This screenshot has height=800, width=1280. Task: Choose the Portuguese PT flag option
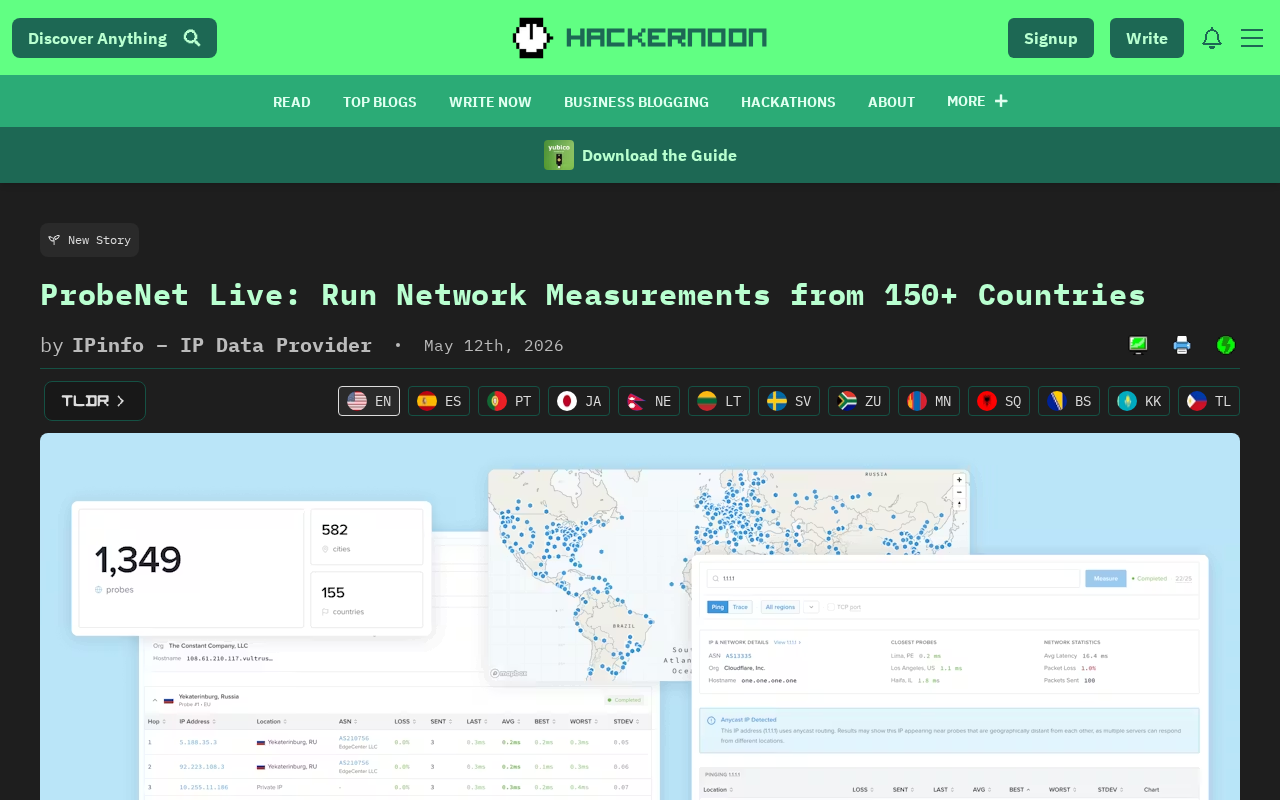coord(509,401)
